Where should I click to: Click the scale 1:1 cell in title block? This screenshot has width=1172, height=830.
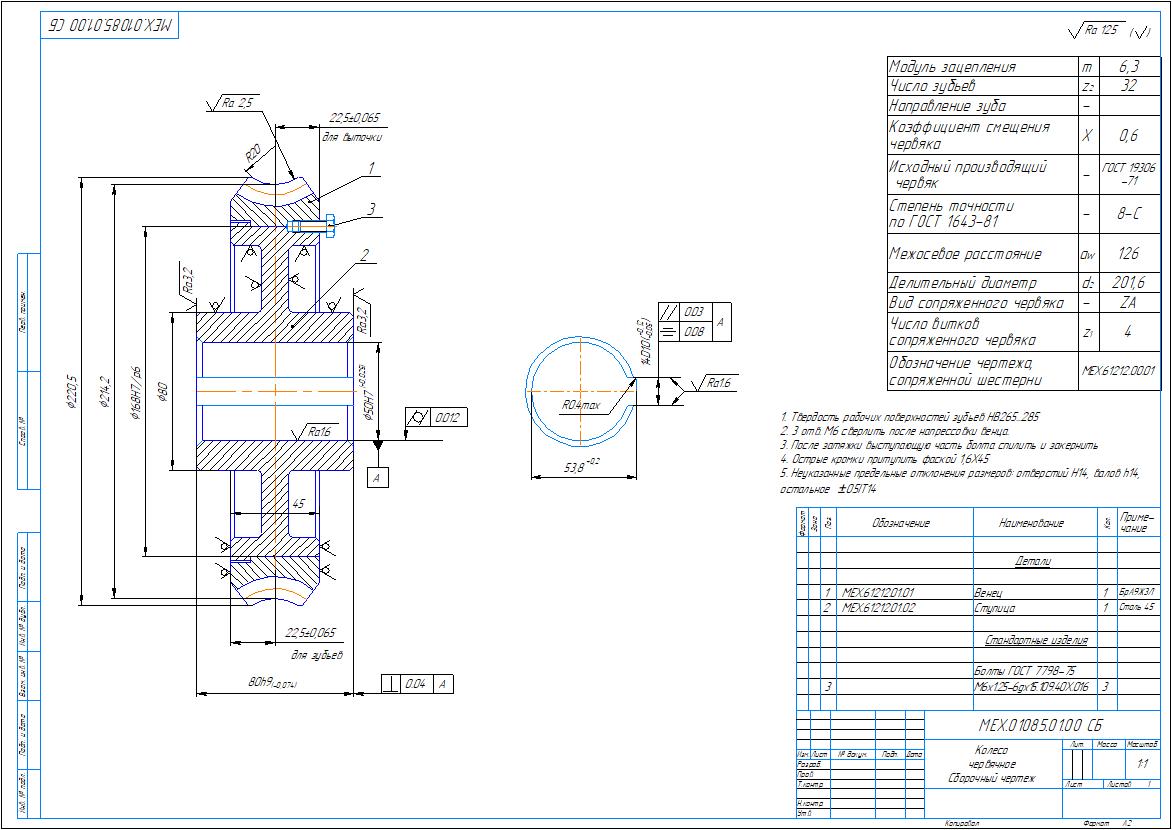click(1141, 763)
